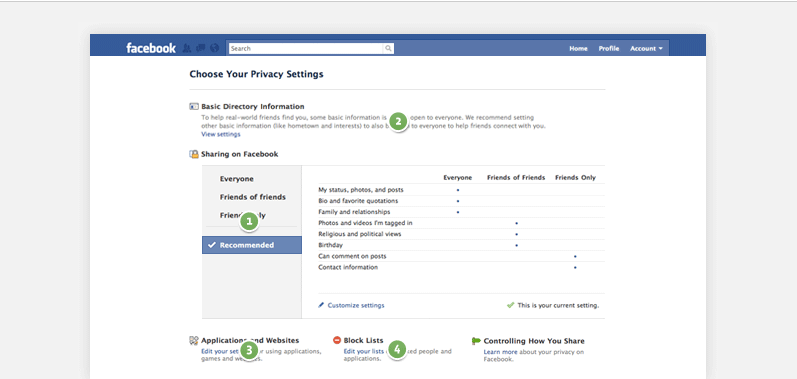The height and width of the screenshot is (379, 797).
Task: Open the View settings link
Action: point(221,135)
